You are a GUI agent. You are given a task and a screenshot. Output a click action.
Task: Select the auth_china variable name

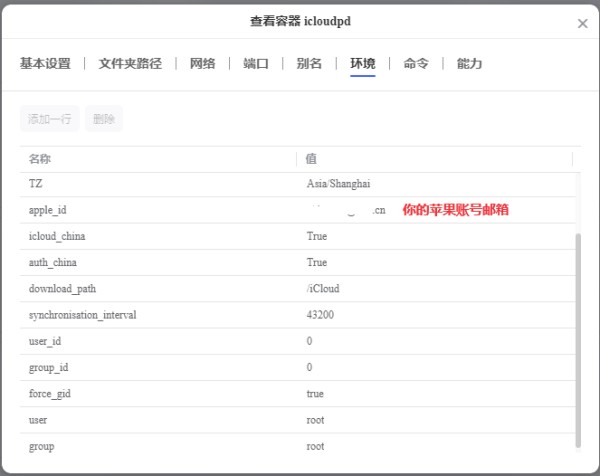coord(53,262)
